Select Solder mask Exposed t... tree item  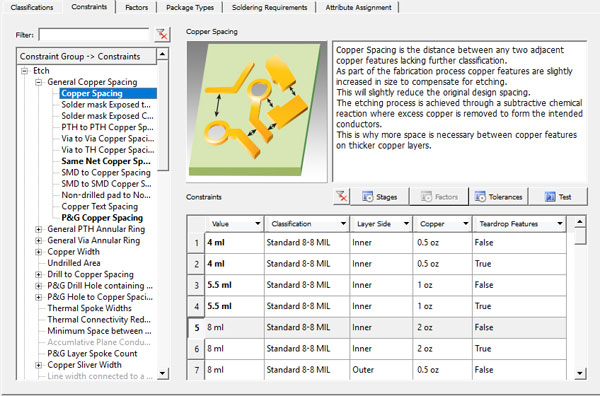click(106, 104)
